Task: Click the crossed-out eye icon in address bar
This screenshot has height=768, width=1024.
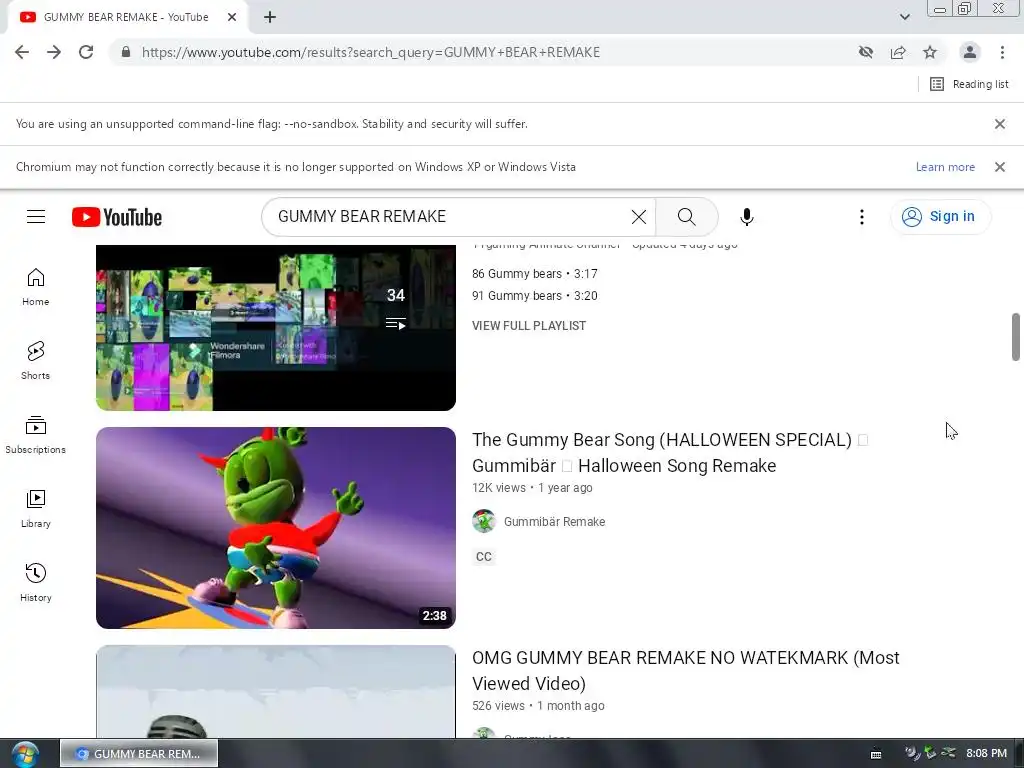Action: [866, 52]
